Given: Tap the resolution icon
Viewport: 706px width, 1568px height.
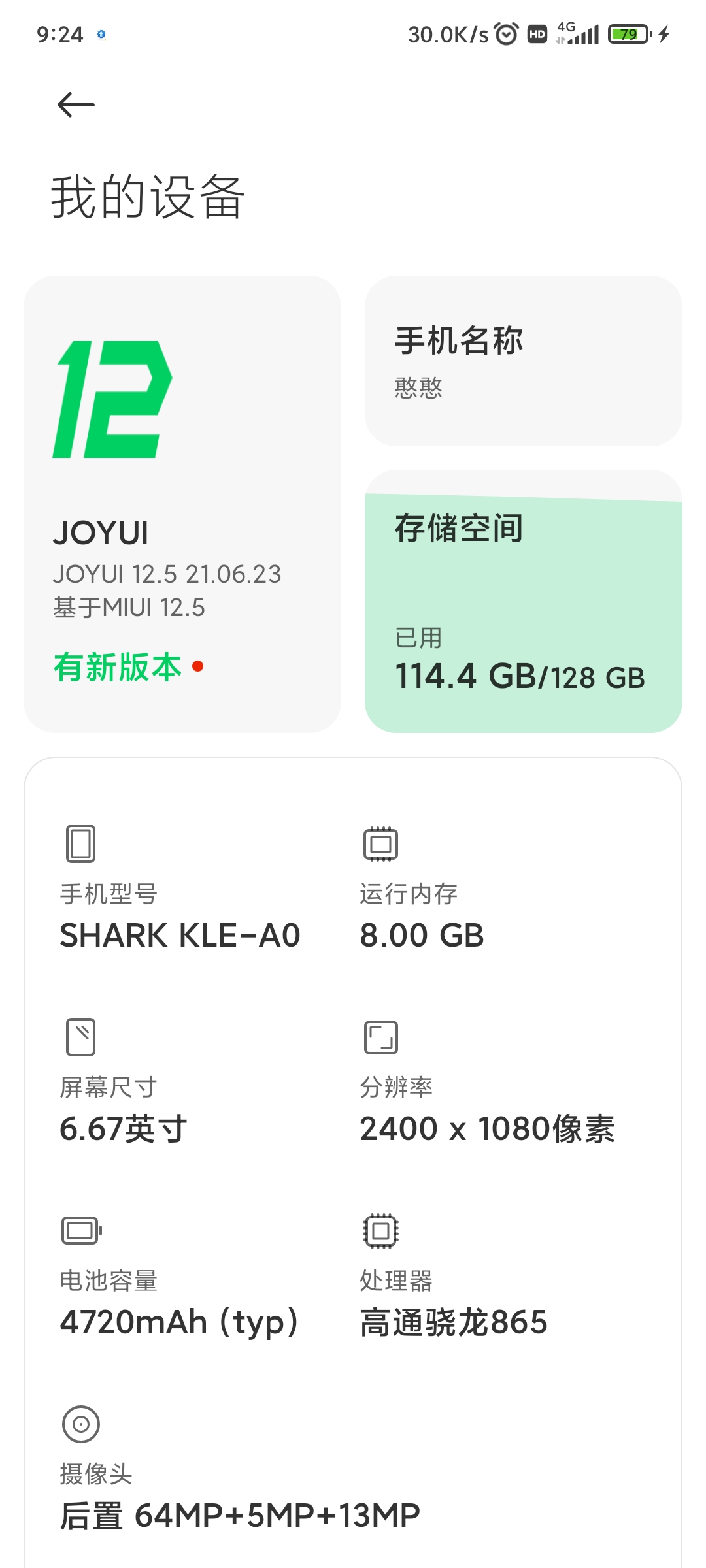Looking at the screenshot, I should tap(380, 1037).
